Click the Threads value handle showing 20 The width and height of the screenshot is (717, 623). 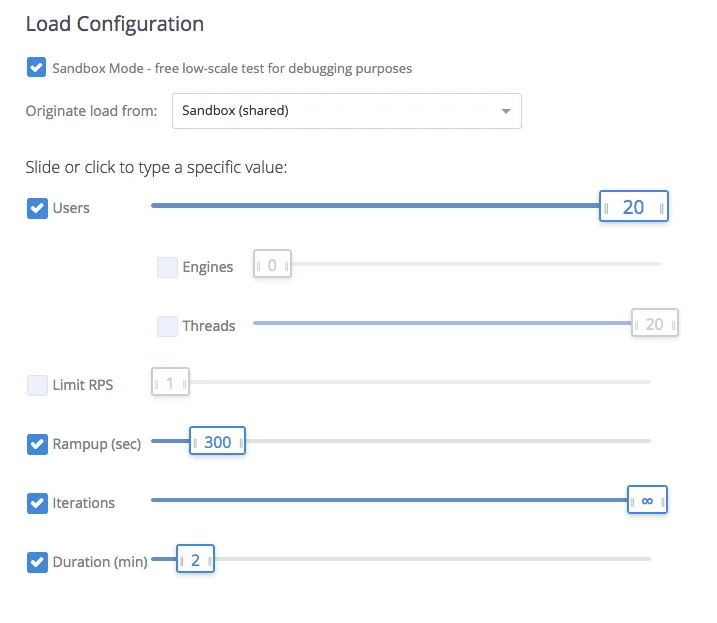click(x=655, y=324)
